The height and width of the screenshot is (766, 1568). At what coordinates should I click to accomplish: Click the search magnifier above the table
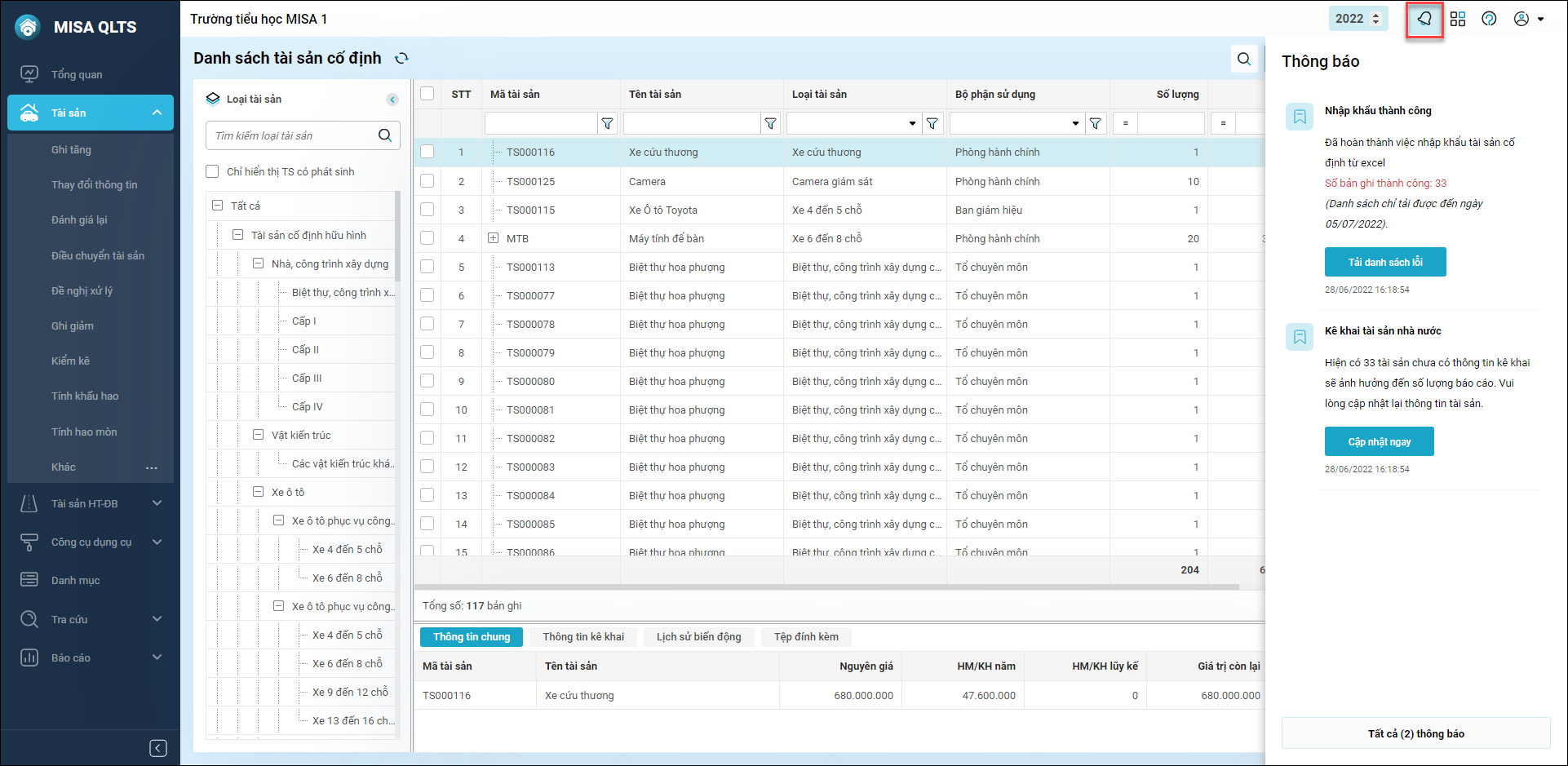click(1243, 59)
